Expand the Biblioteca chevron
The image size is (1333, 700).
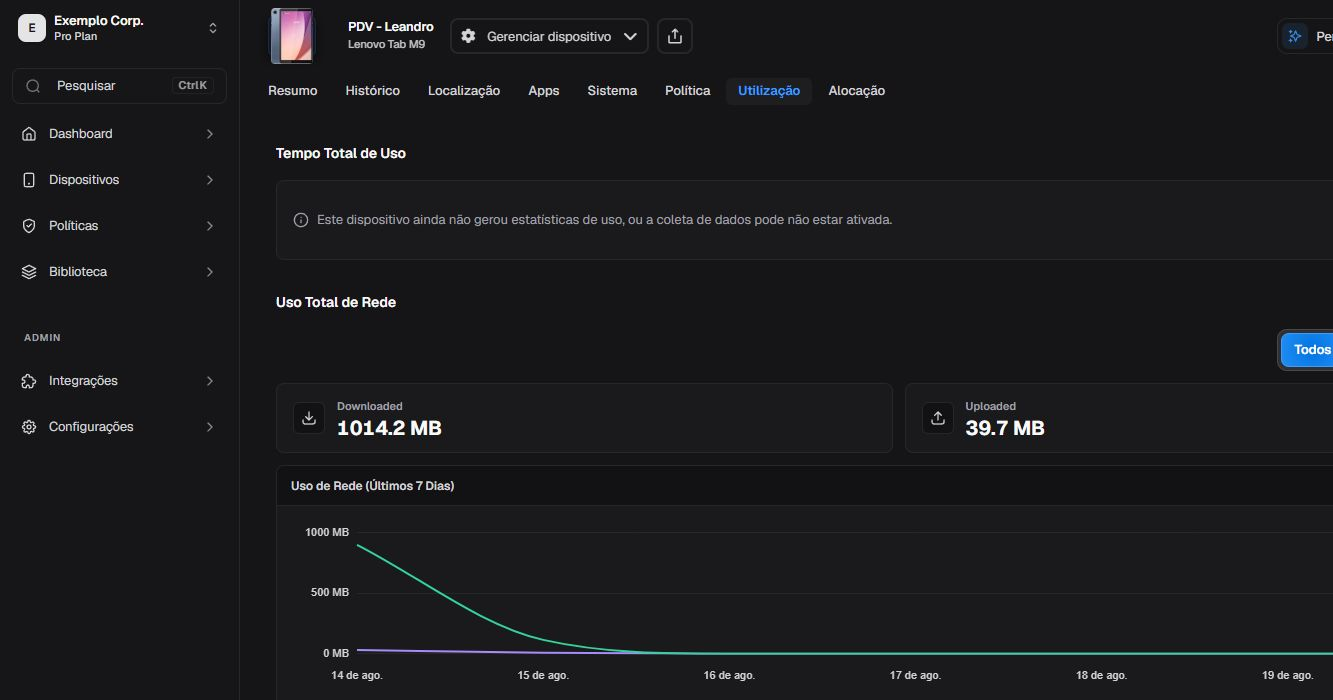point(210,272)
